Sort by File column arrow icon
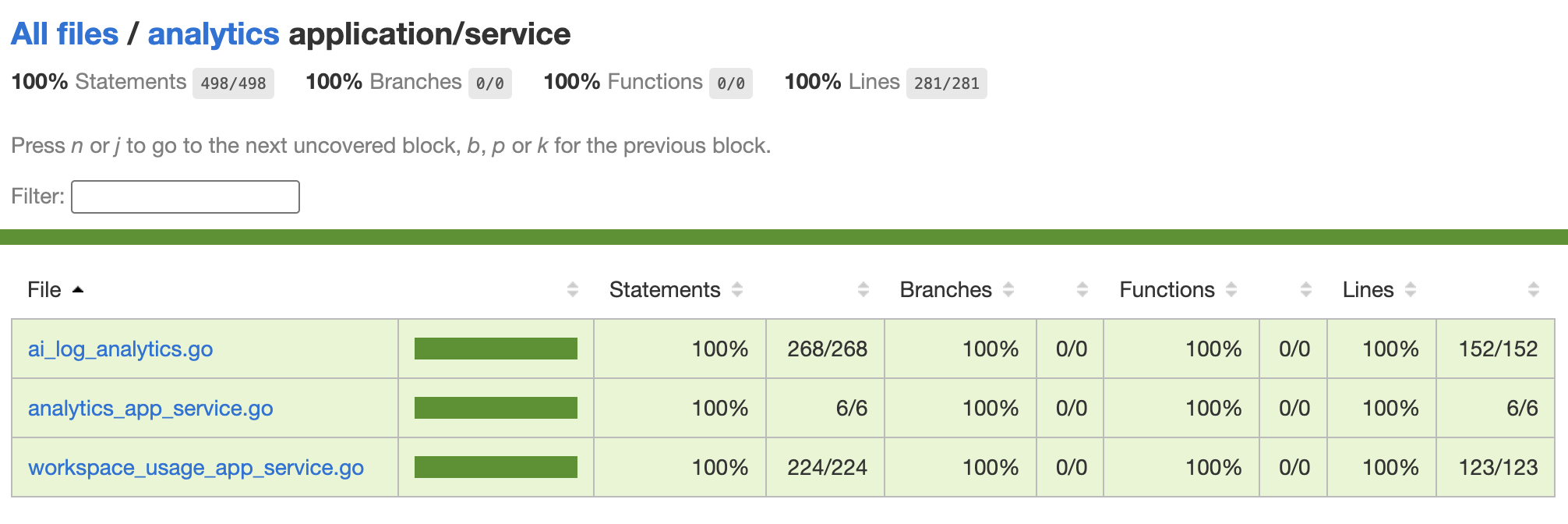Screen dimensions: 1568x524 click(x=77, y=290)
